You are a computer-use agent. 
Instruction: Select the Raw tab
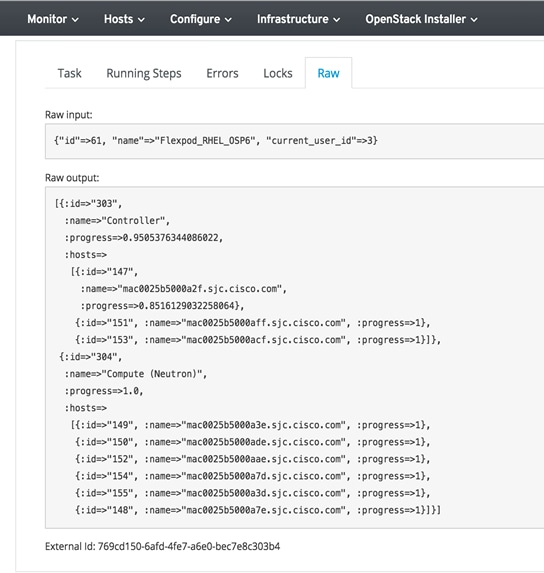(328, 73)
